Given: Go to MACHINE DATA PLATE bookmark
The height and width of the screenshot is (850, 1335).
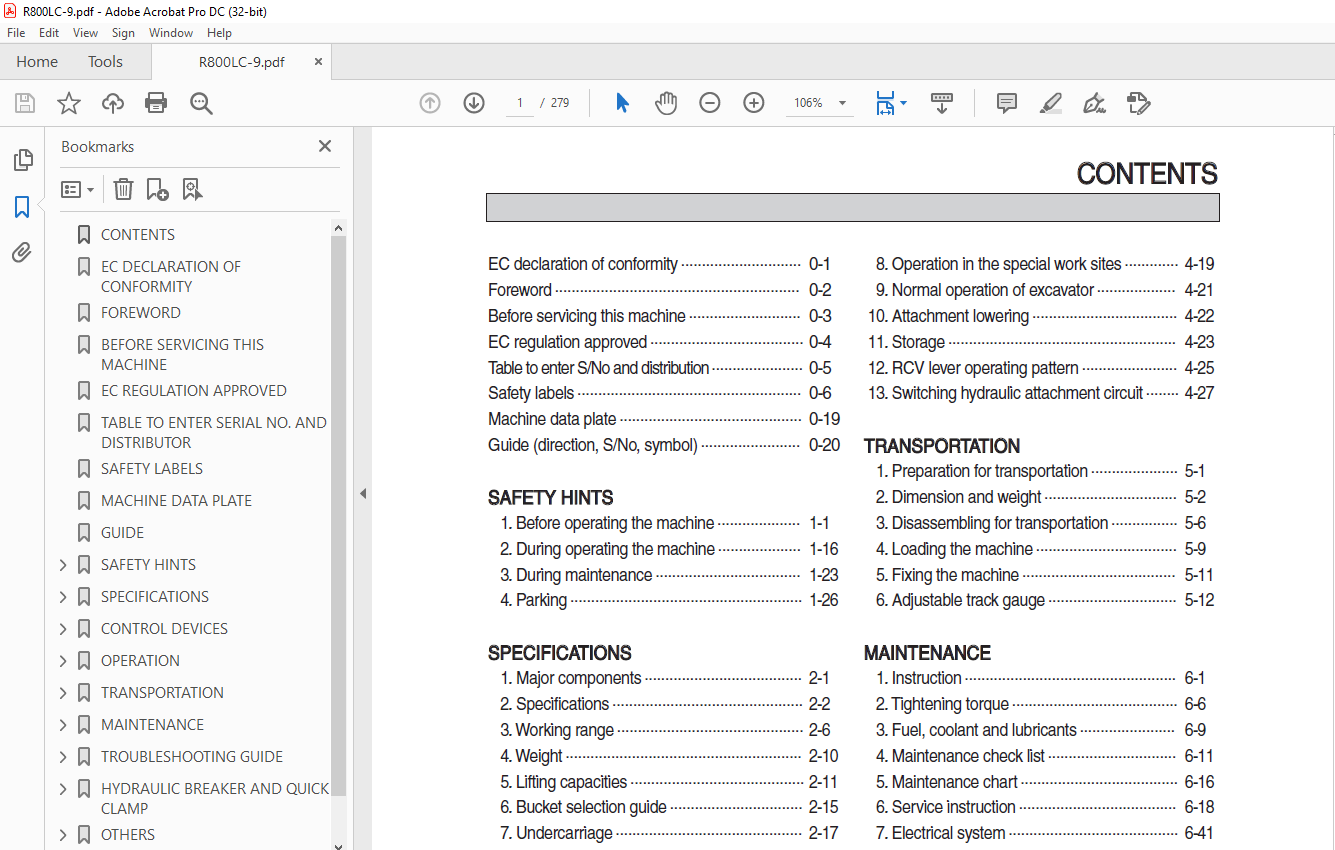Looking at the screenshot, I should click(176, 501).
